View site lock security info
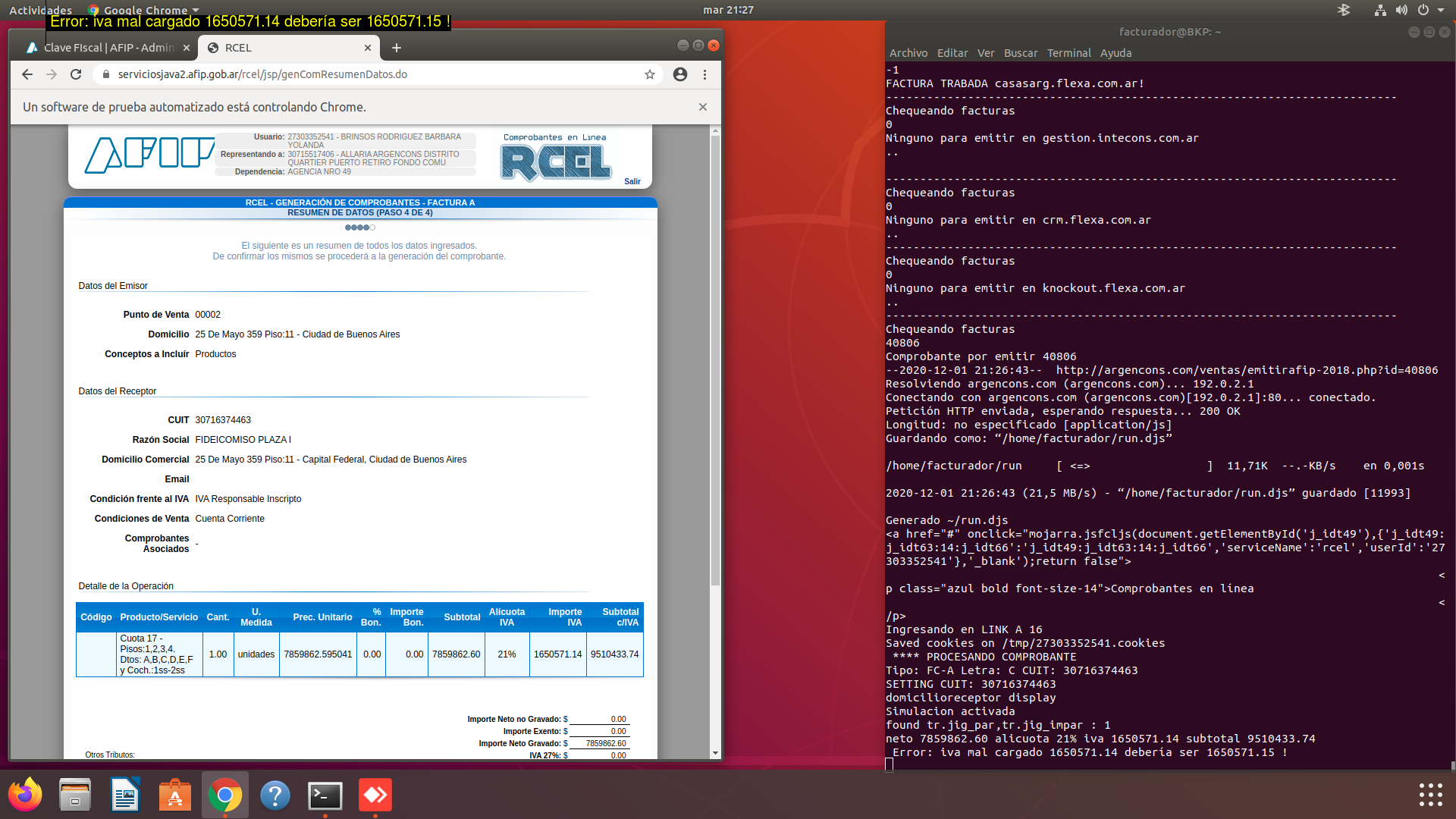Viewport: 1456px width, 819px height. 105,74
